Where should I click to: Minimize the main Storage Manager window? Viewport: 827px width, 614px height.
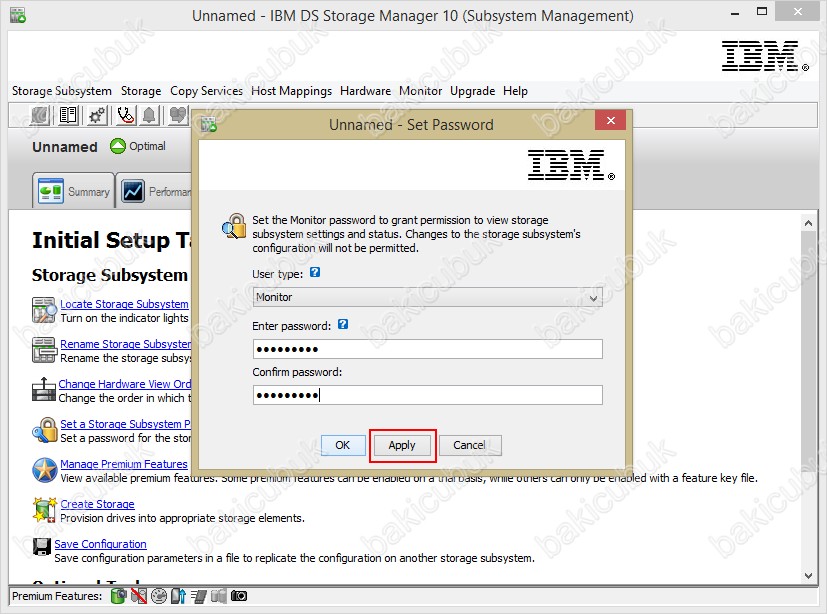click(735, 13)
